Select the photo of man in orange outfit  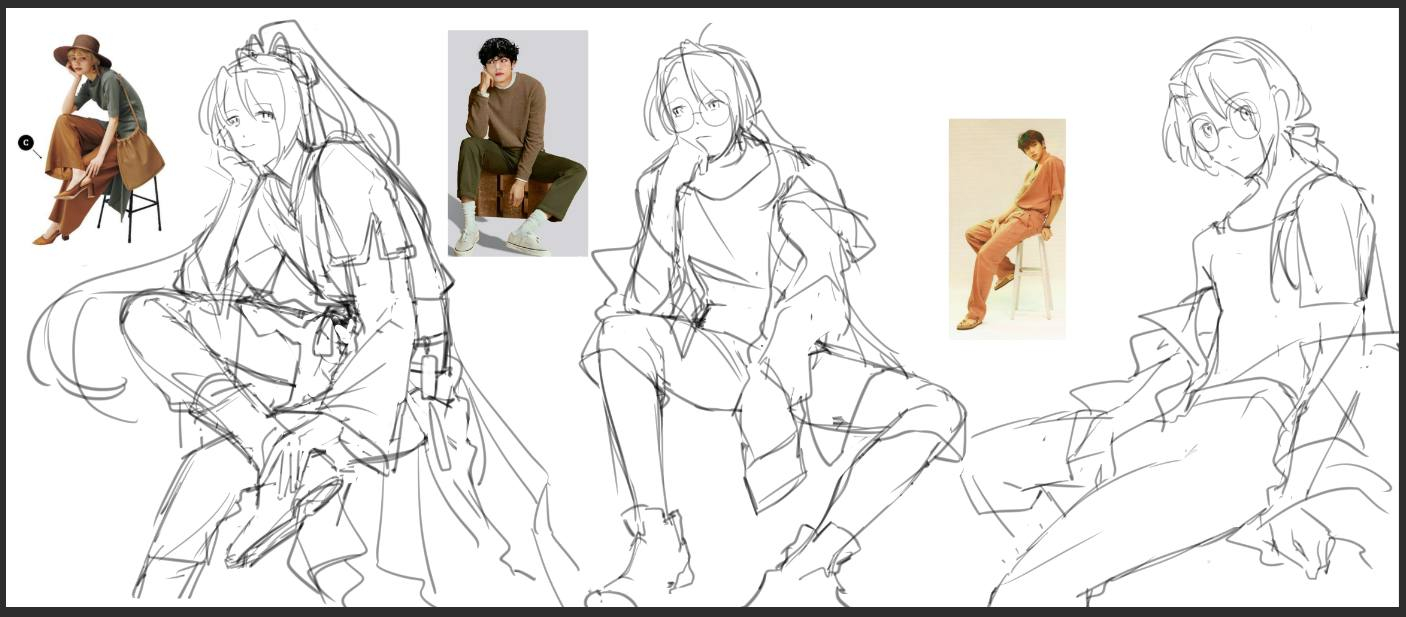[1006, 228]
